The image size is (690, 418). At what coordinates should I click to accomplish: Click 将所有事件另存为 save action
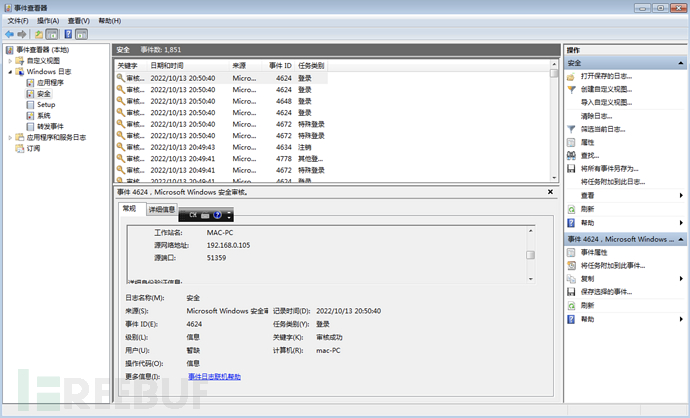tap(609, 169)
